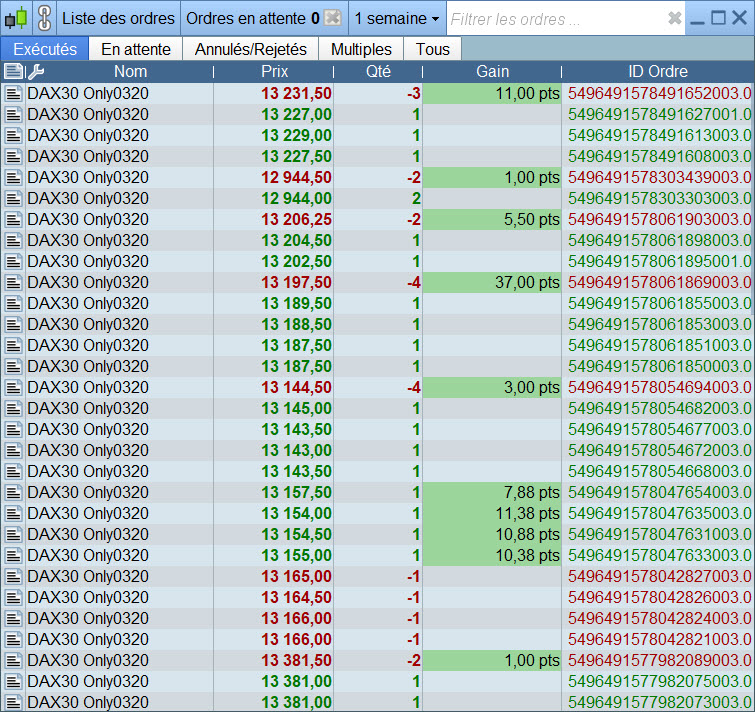Open details icon for order at 13 144,50
The image size is (755, 712).
(13, 387)
